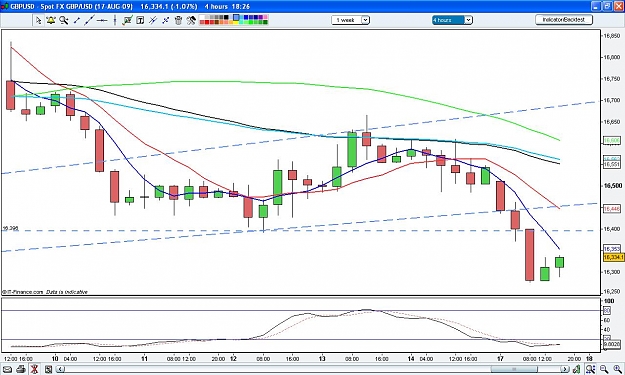The width and height of the screenshot is (625, 375).
Task: Zoom in with the plus magnifier
Action: [x=617, y=369]
